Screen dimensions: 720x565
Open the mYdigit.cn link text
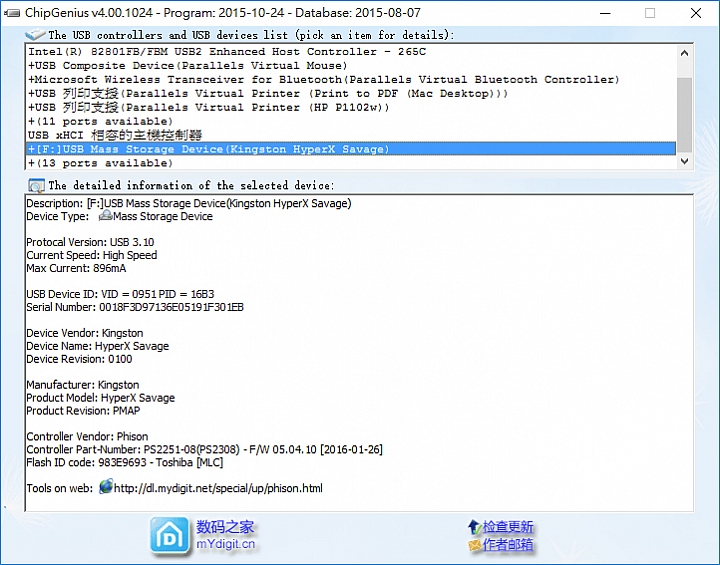point(225,544)
